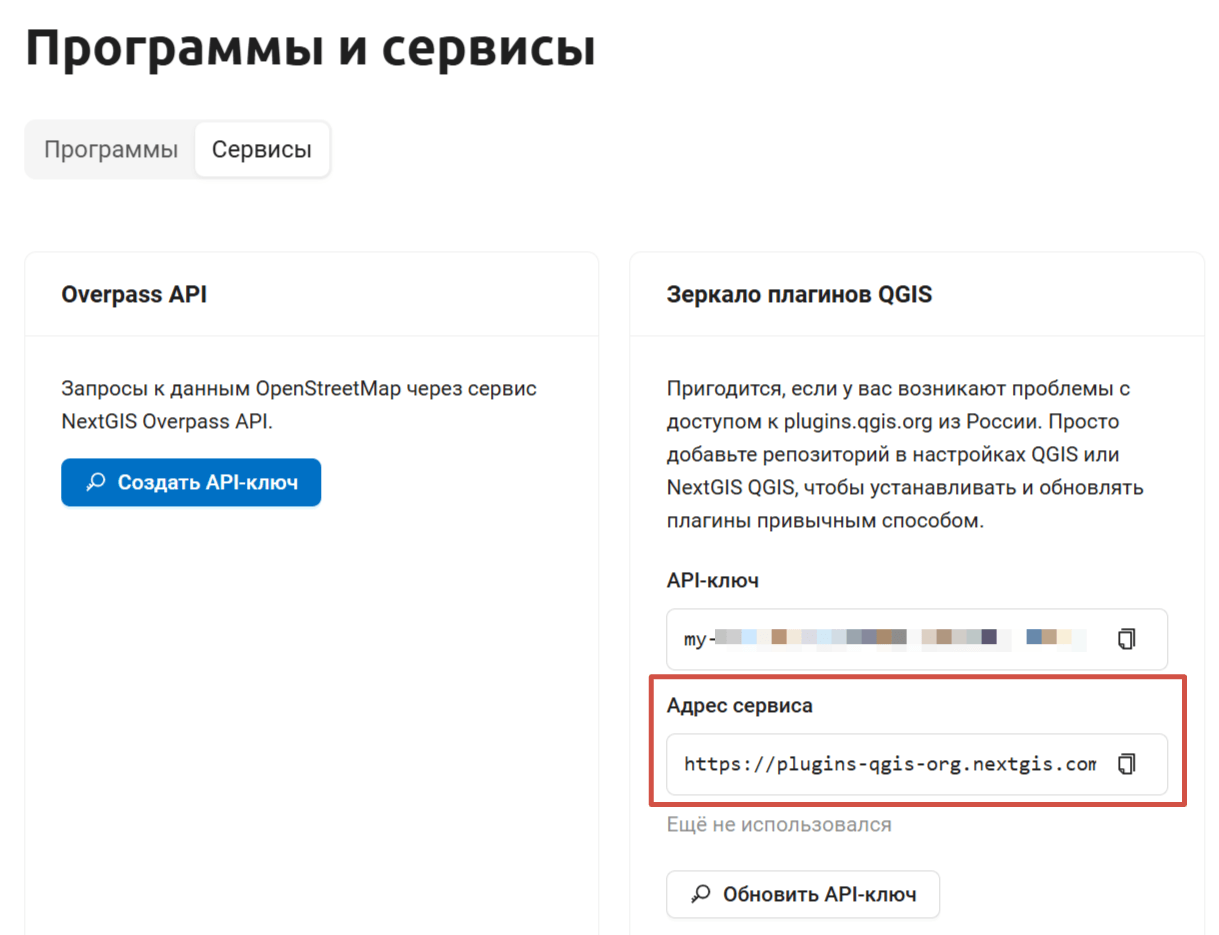This screenshot has width=1219, height=935.
Task: Click the API-ключ label above the key field
Action: (713, 581)
